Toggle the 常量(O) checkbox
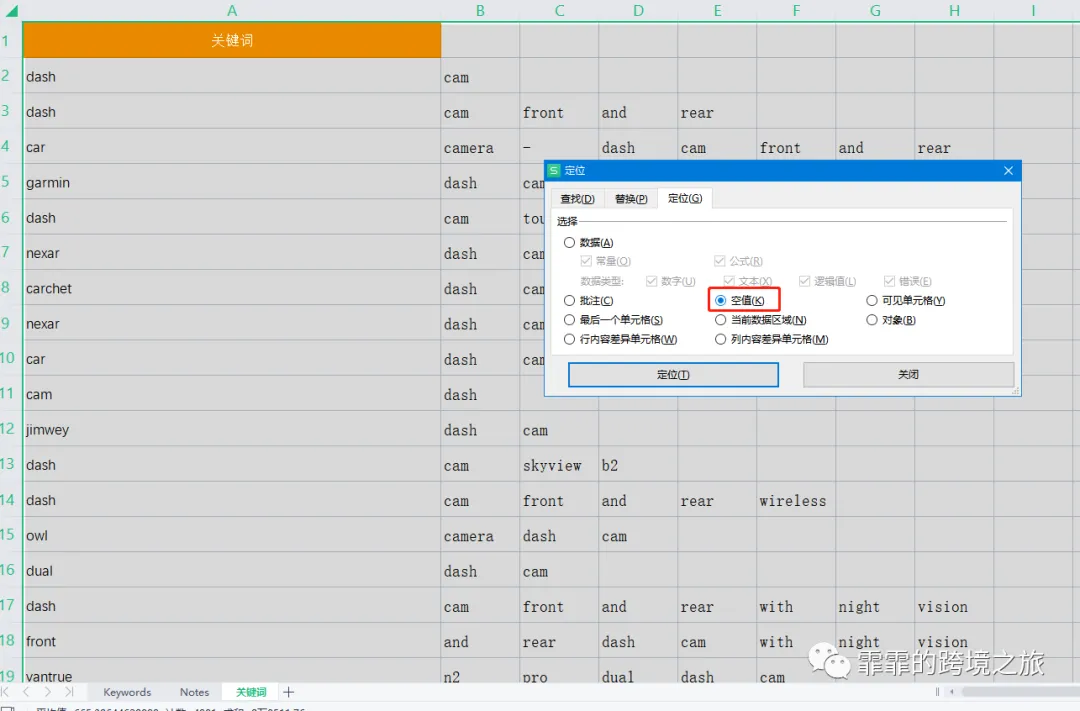The height and width of the screenshot is (711, 1080). click(x=586, y=260)
